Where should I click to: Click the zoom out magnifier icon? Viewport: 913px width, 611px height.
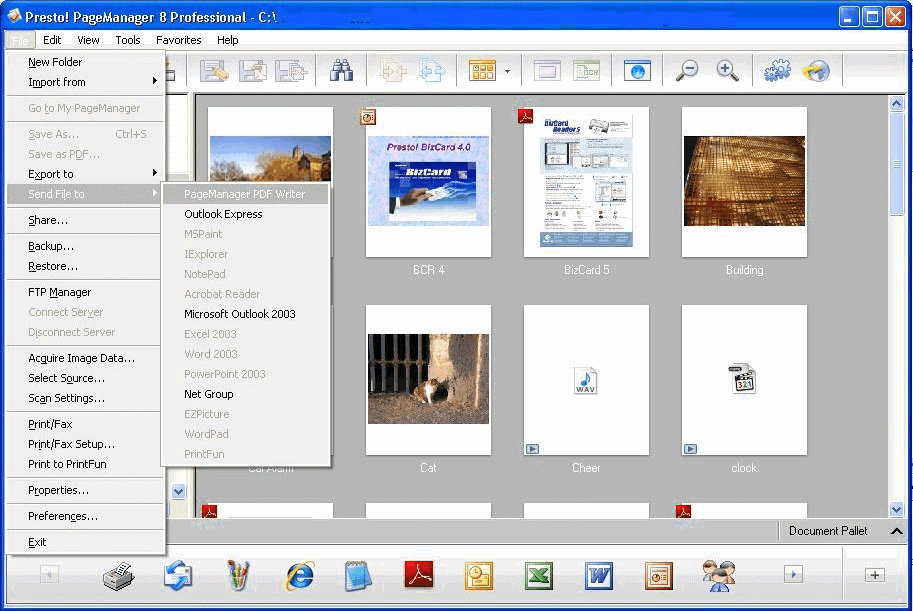687,71
